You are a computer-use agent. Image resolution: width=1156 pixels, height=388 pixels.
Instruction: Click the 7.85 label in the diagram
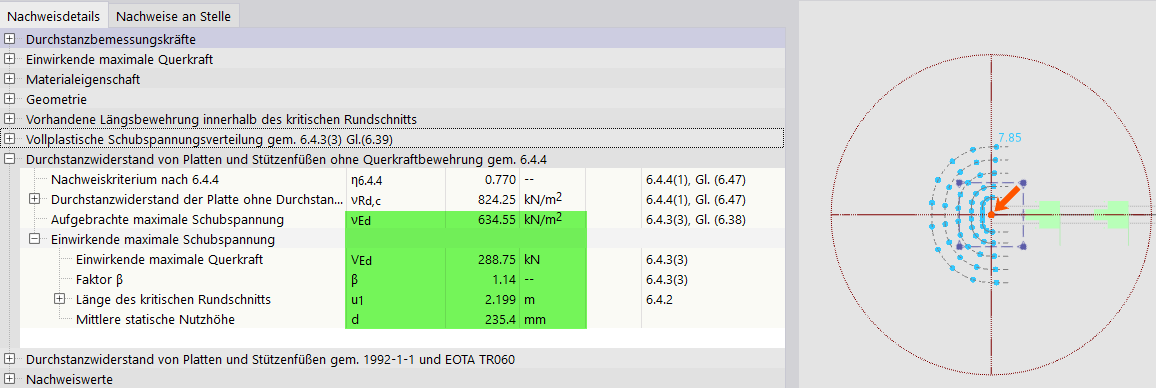pos(1009,137)
